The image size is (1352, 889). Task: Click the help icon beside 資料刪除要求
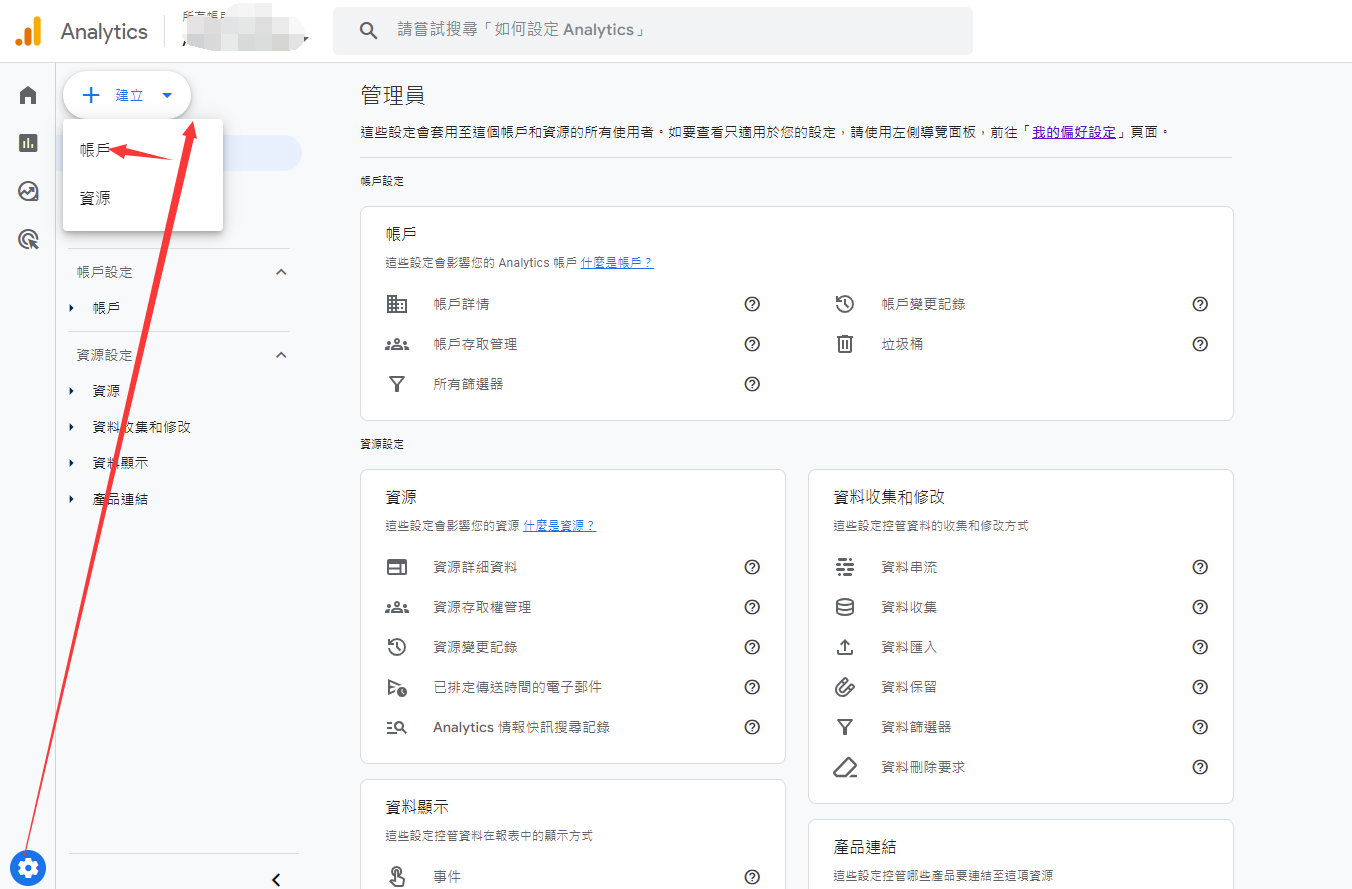click(x=1200, y=767)
